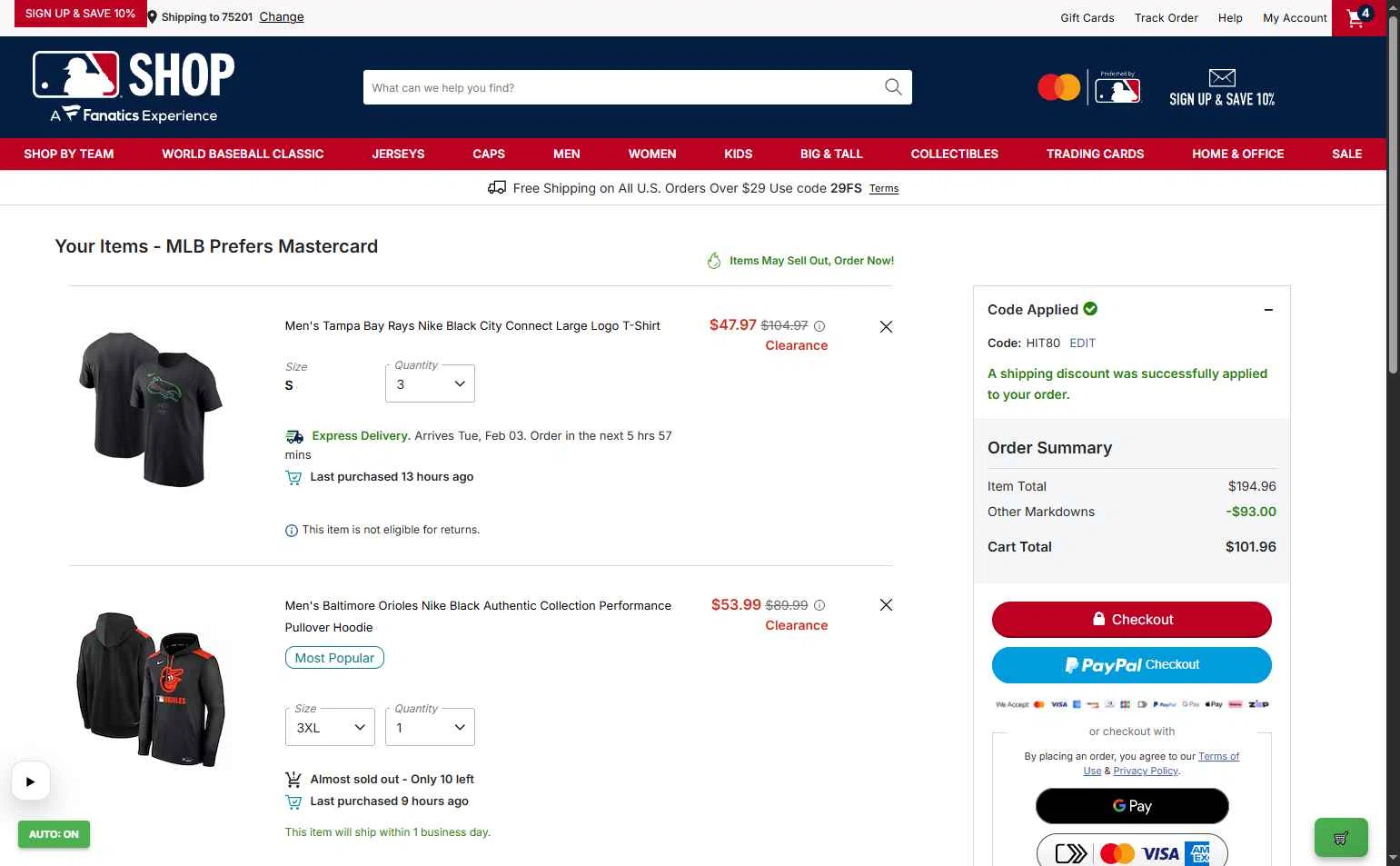Click the Rays T-Shirt product thumbnail
Image resolution: width=1400 pixels, height=866 pixels.
click(151, 409)
